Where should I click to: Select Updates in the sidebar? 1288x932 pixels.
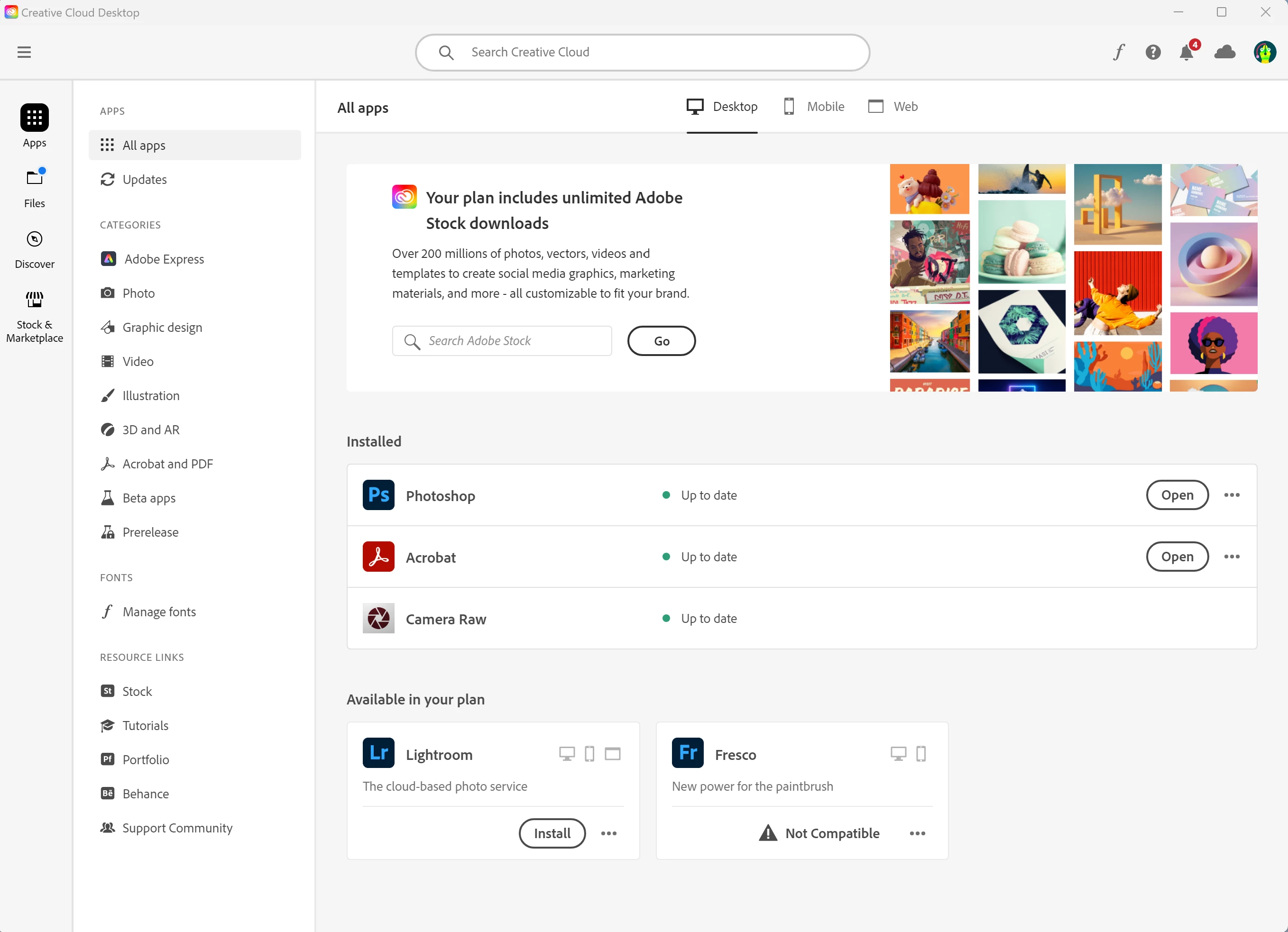coord(144,179)
